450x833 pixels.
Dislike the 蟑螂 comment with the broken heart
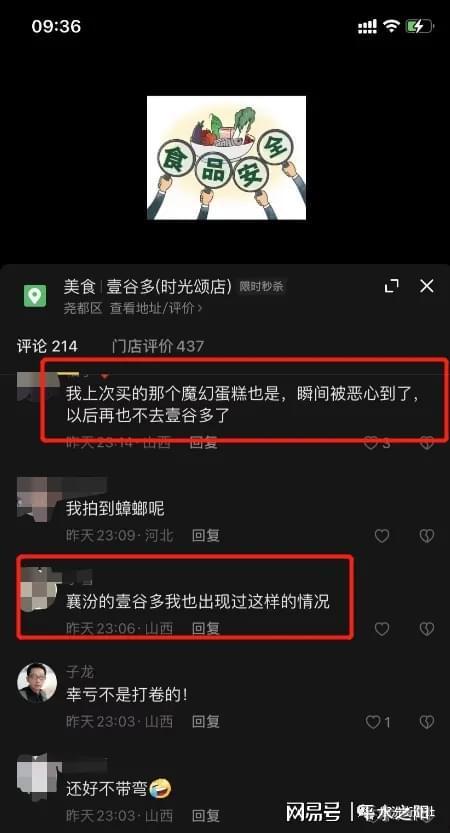click(x=427, y=536)
